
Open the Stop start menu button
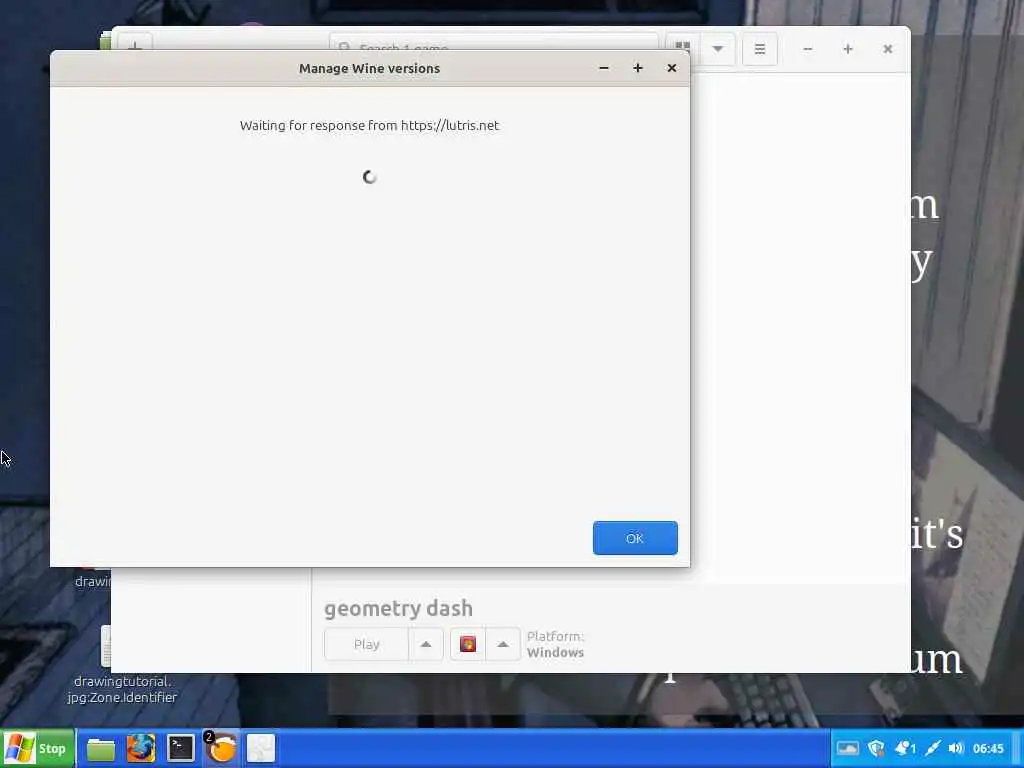click(x=37, y=748)
